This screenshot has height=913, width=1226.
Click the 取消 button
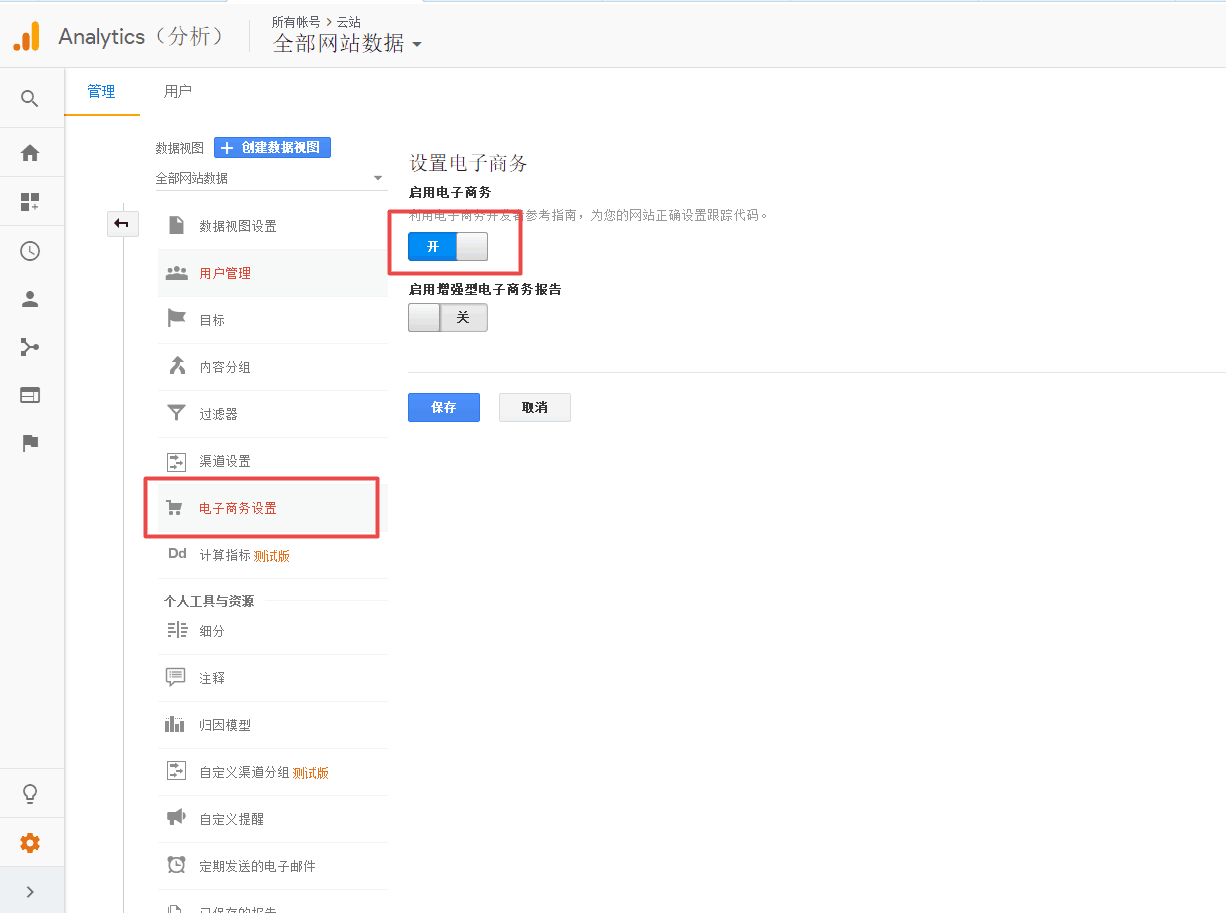click(534, 407)
